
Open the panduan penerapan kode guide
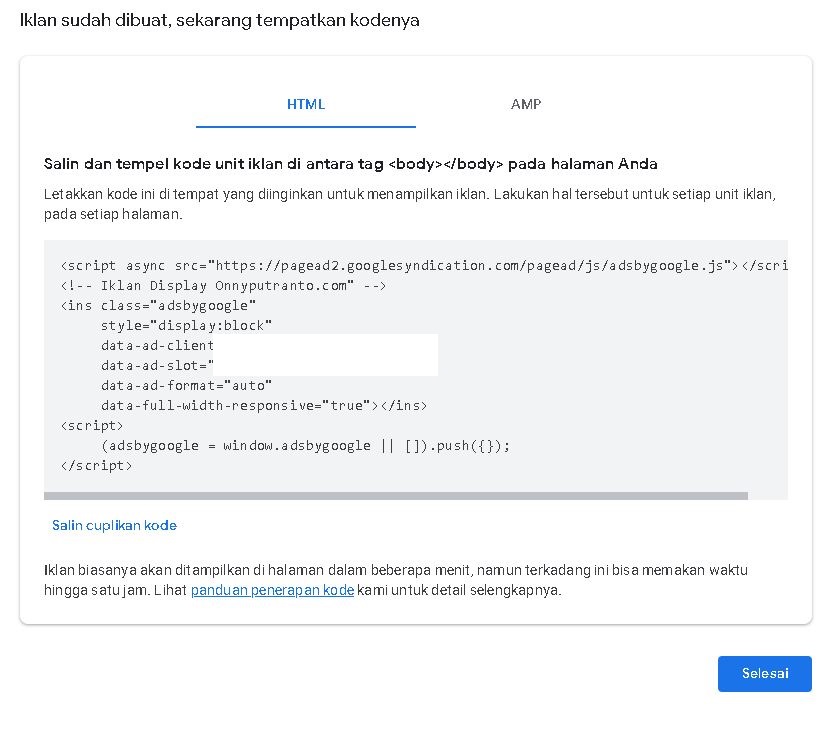point(272,590)
